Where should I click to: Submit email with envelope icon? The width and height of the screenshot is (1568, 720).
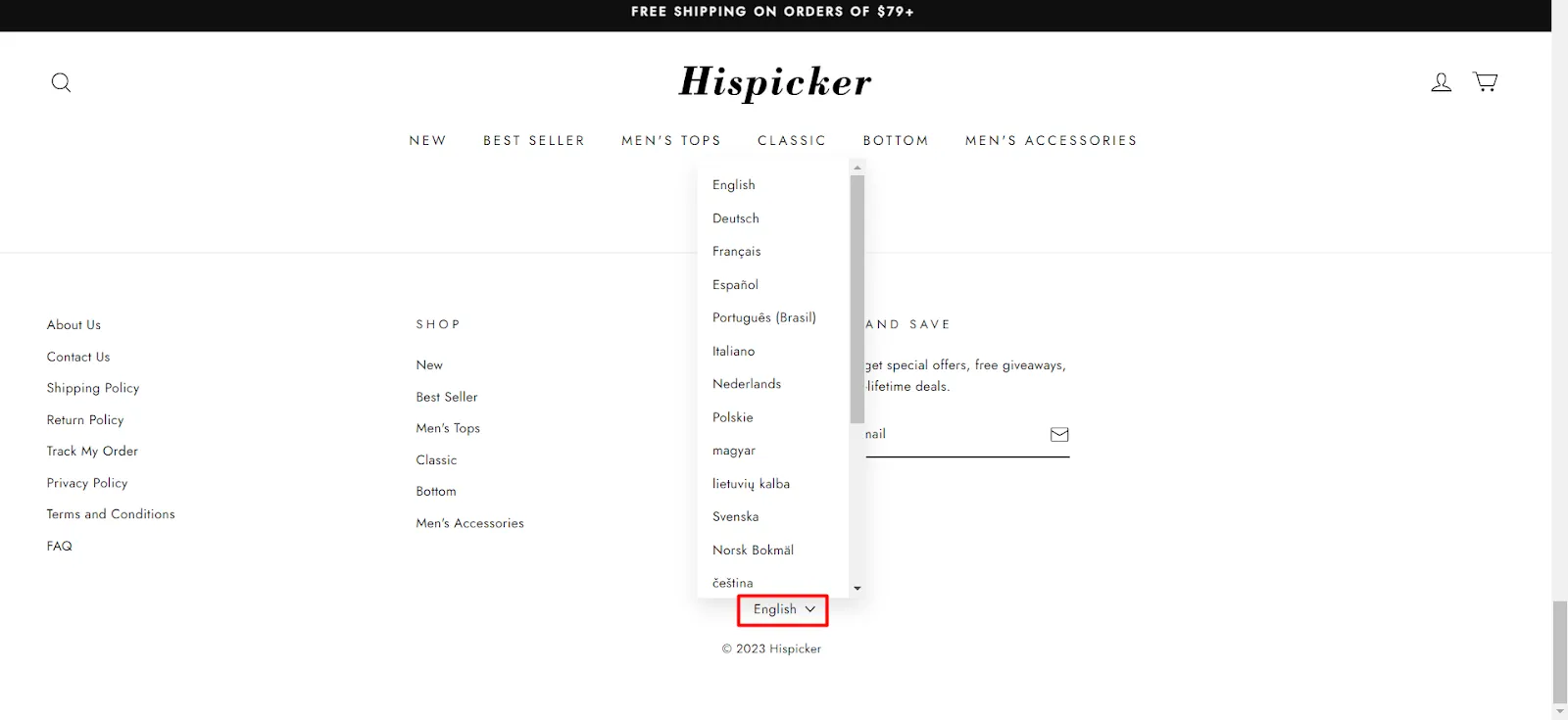(1059, 434)
